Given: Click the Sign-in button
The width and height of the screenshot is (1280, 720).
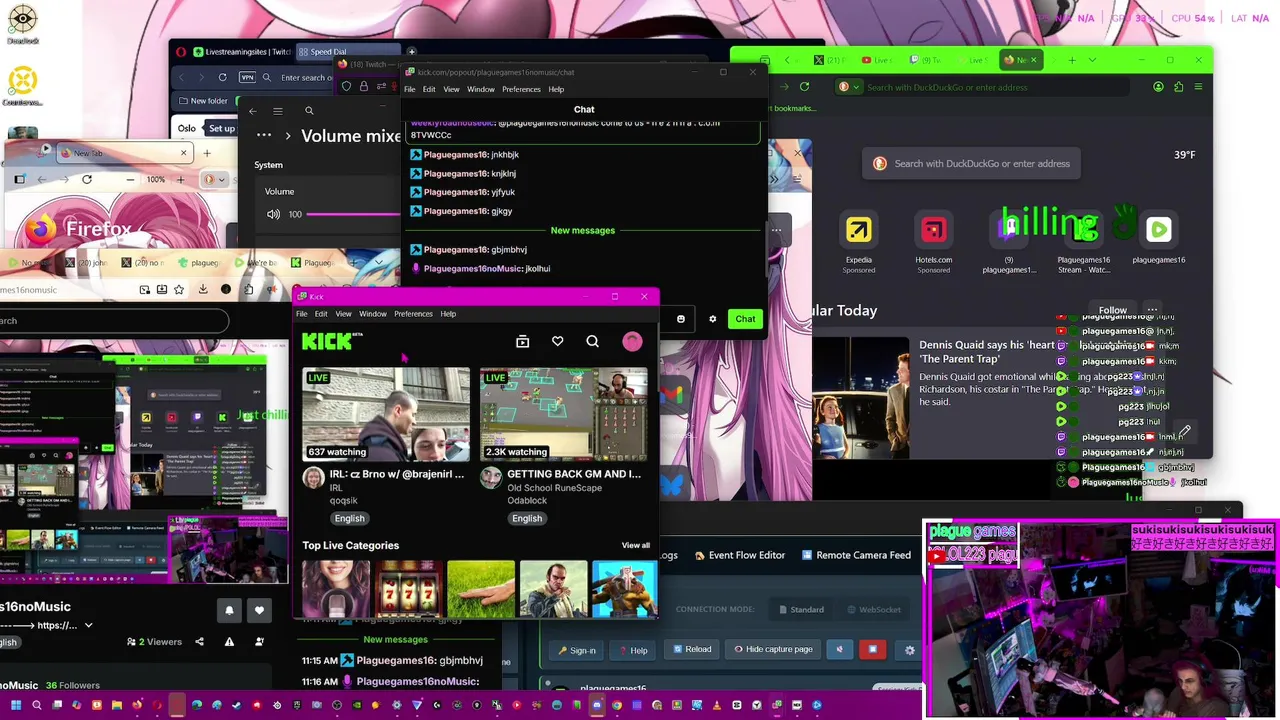Looking at the screenshot, I should click(x=577, y=650).
